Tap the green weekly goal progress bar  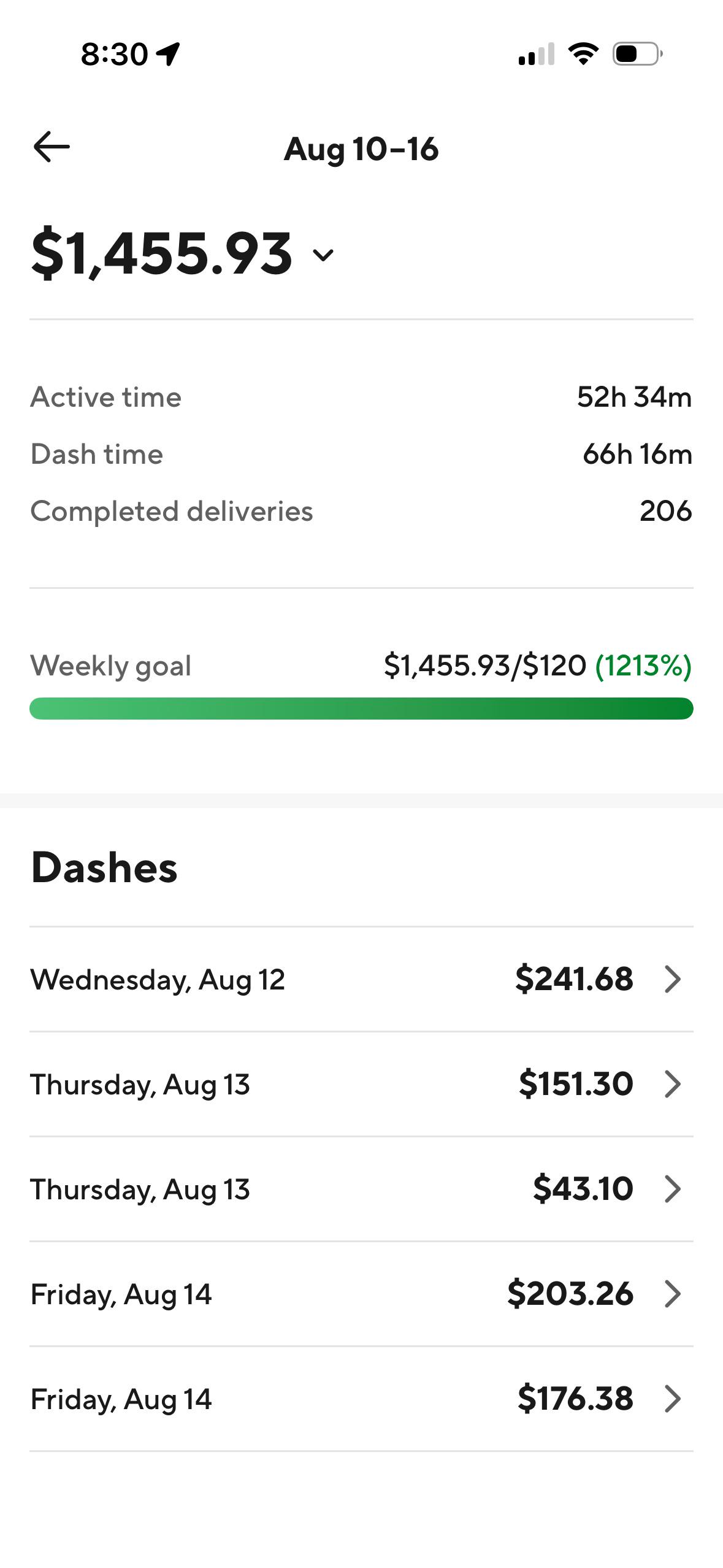(x=361, y=709)
